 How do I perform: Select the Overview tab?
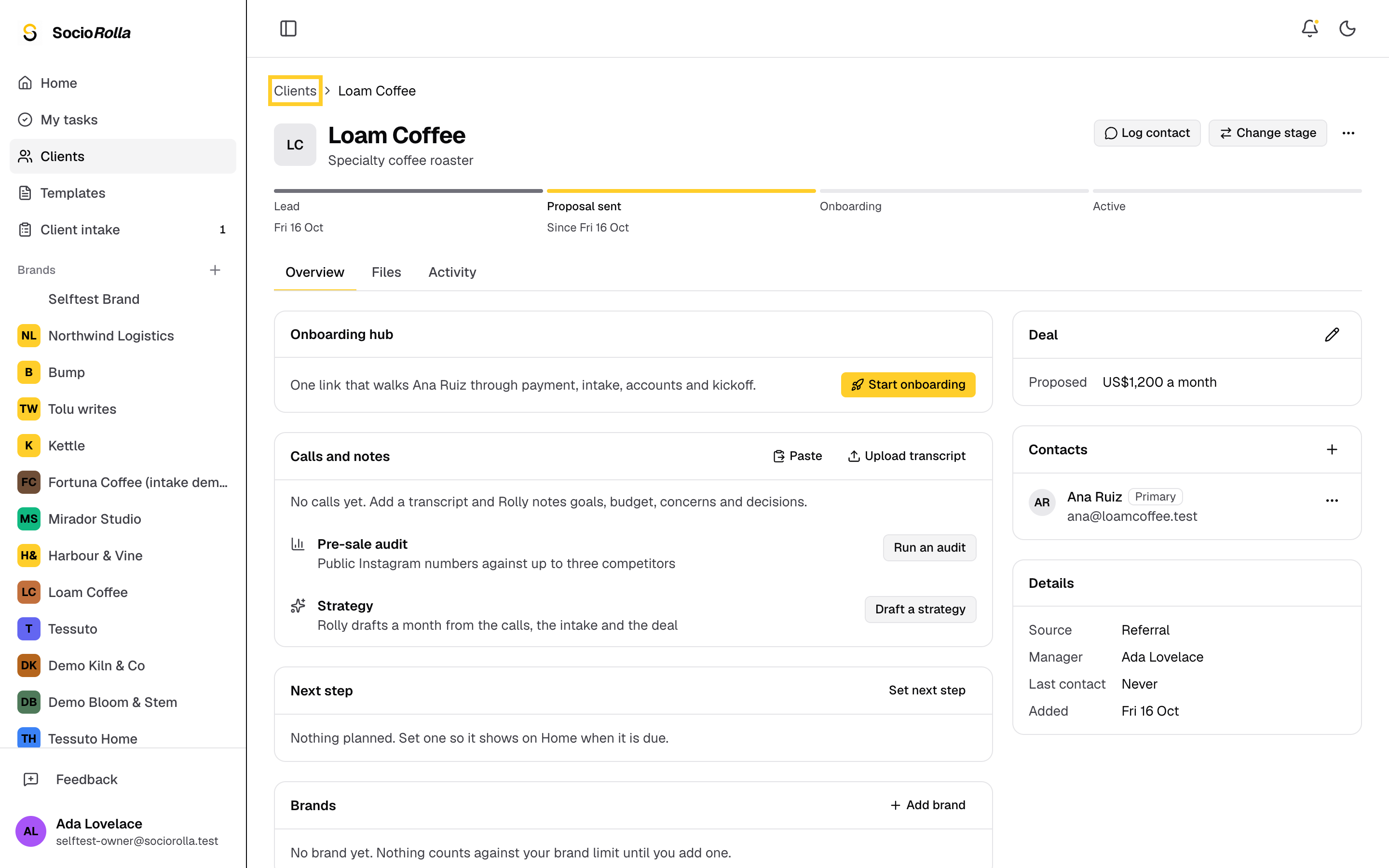coord(314,272)
